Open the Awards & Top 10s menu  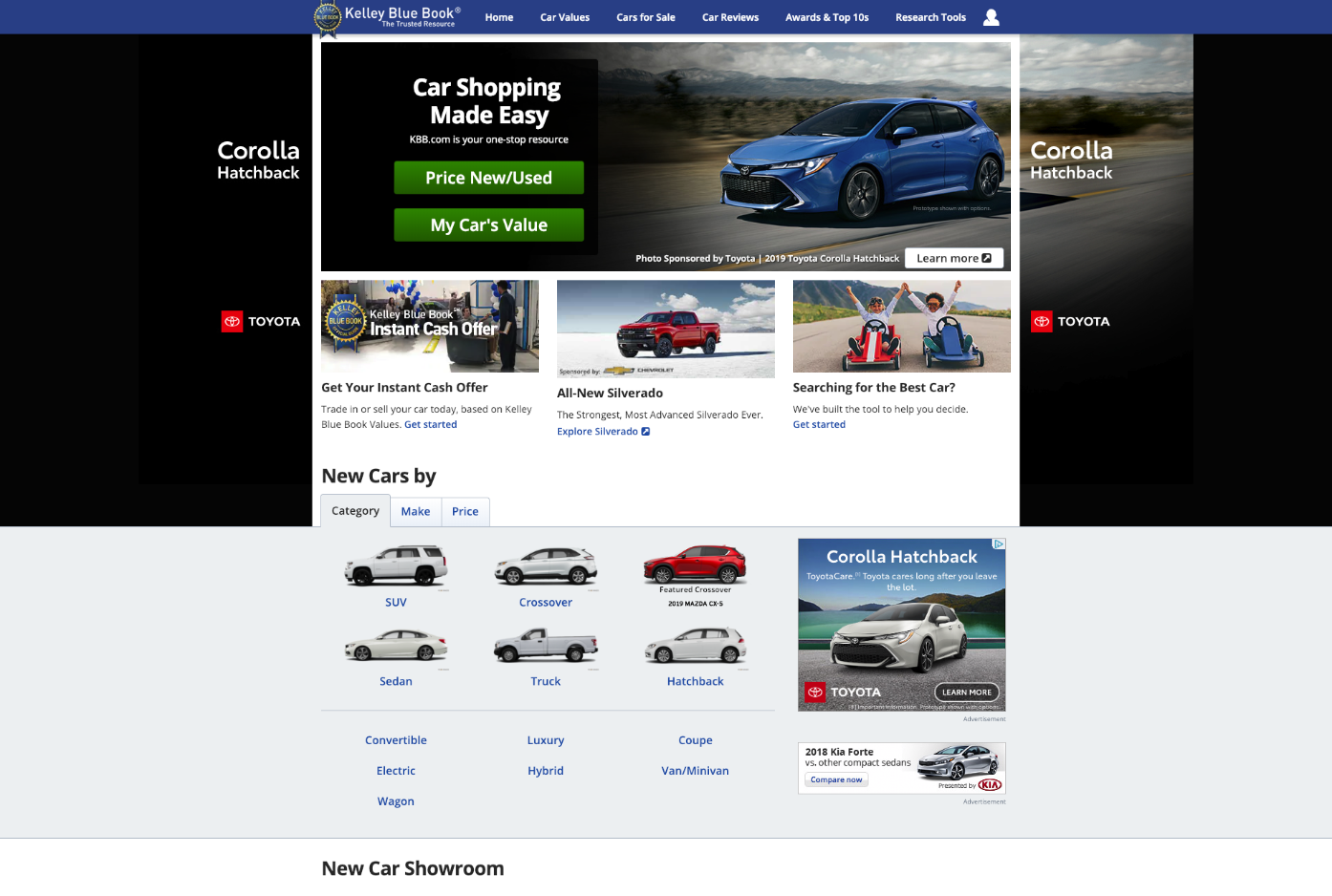click(x=827, y=17)
